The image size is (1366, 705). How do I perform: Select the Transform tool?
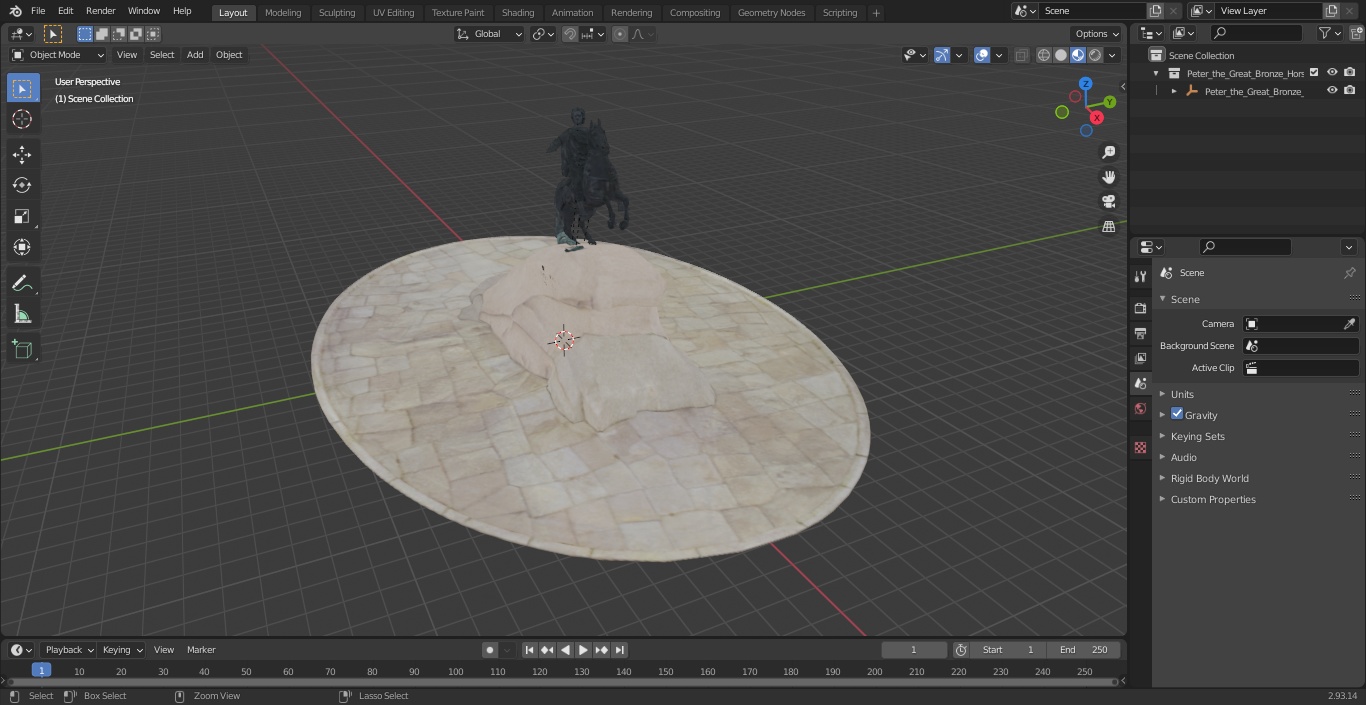22,247
